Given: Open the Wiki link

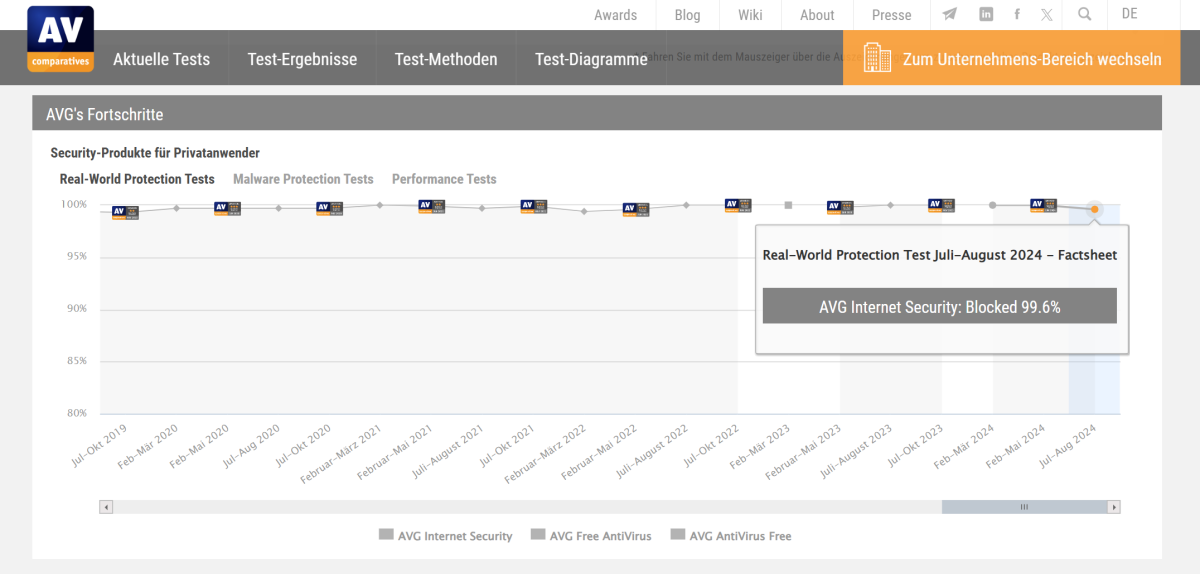Looking at the screenshot, I should click(x=750, y=15).
